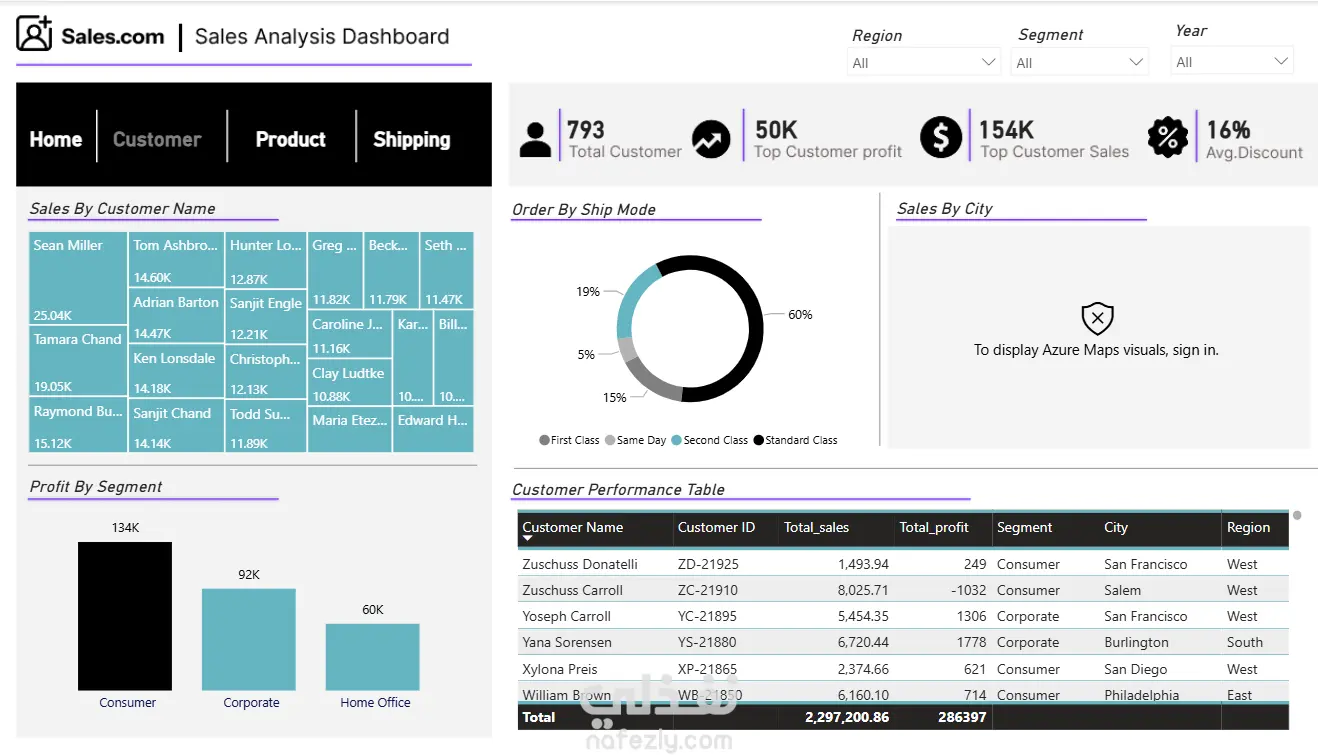Go to the Home page tab
This screenshot has width=1318, height=755.
click(56, 139)
